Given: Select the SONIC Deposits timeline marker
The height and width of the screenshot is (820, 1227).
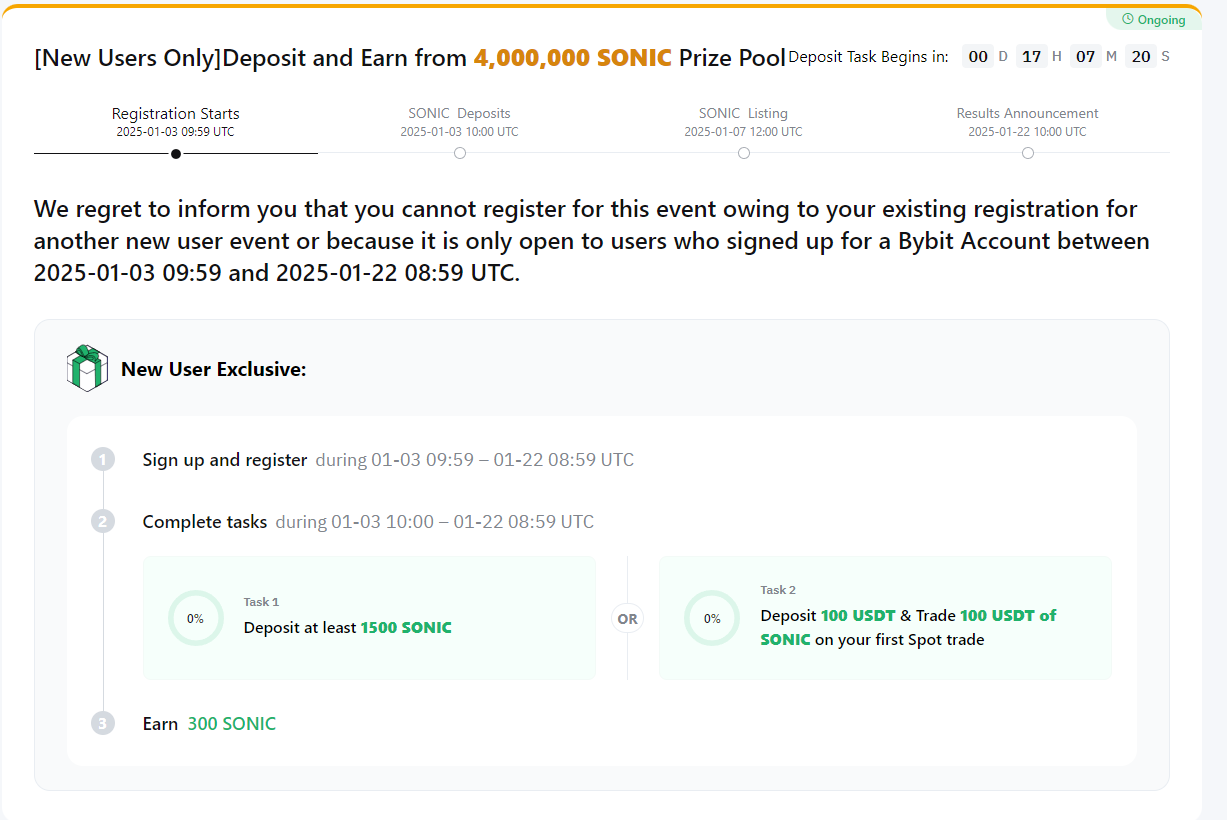Looking at the screenshot, I should pyautogui.click(x=460, y=153).
